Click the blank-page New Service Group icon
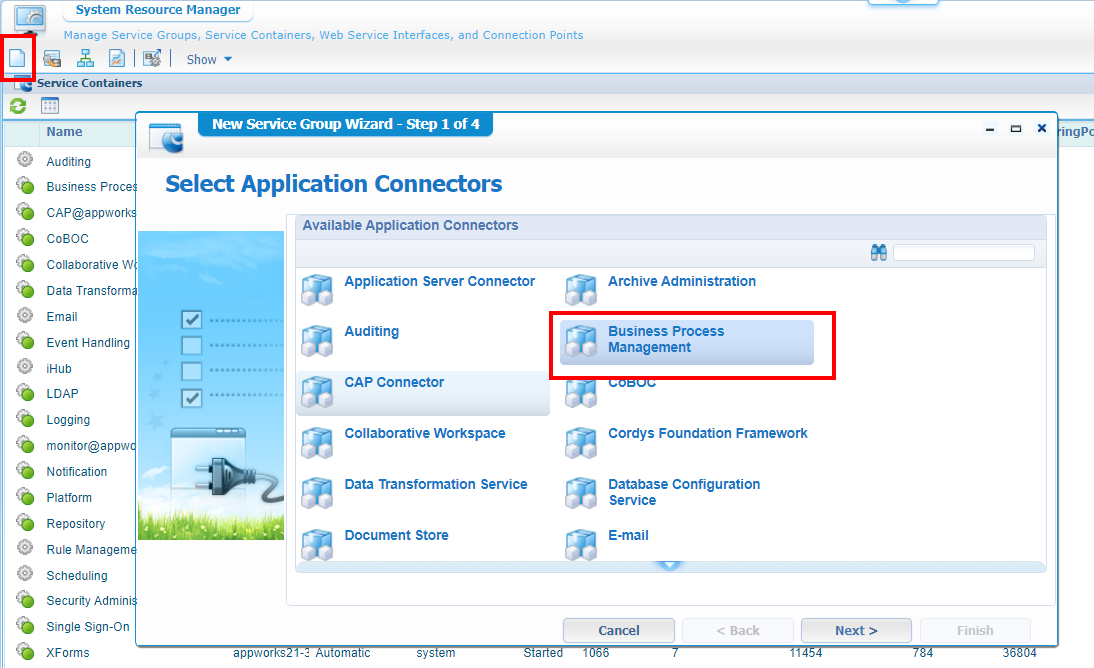The image size is (1094, 668). pos(17,59)
